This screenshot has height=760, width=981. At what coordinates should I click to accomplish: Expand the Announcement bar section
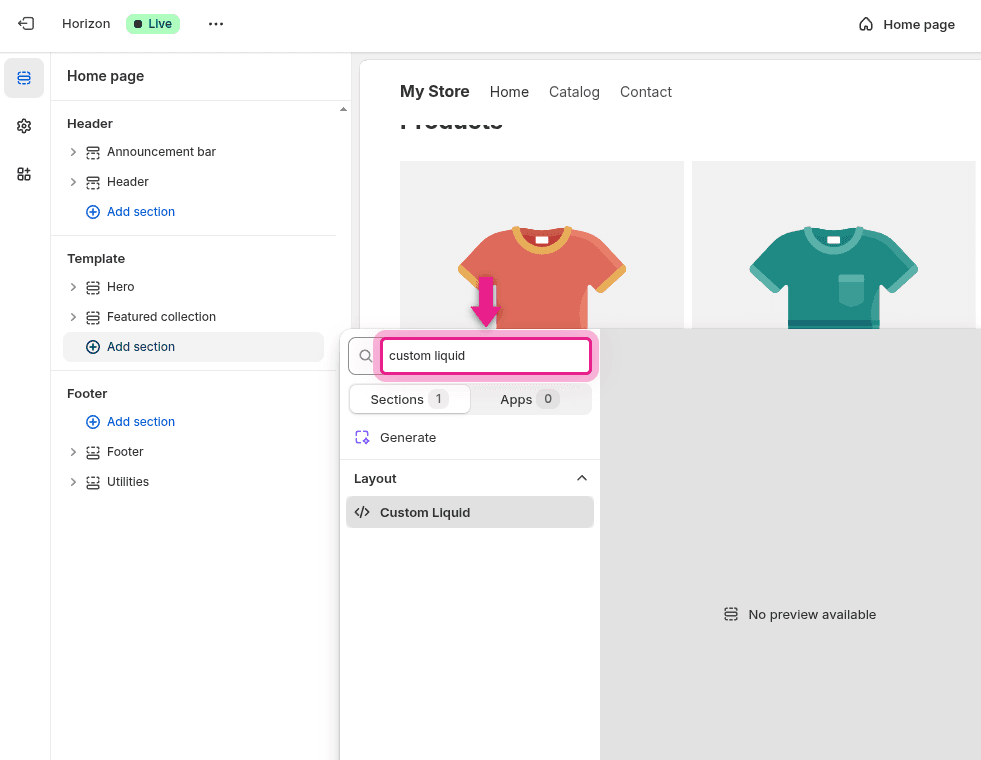(x=73, y=152)
